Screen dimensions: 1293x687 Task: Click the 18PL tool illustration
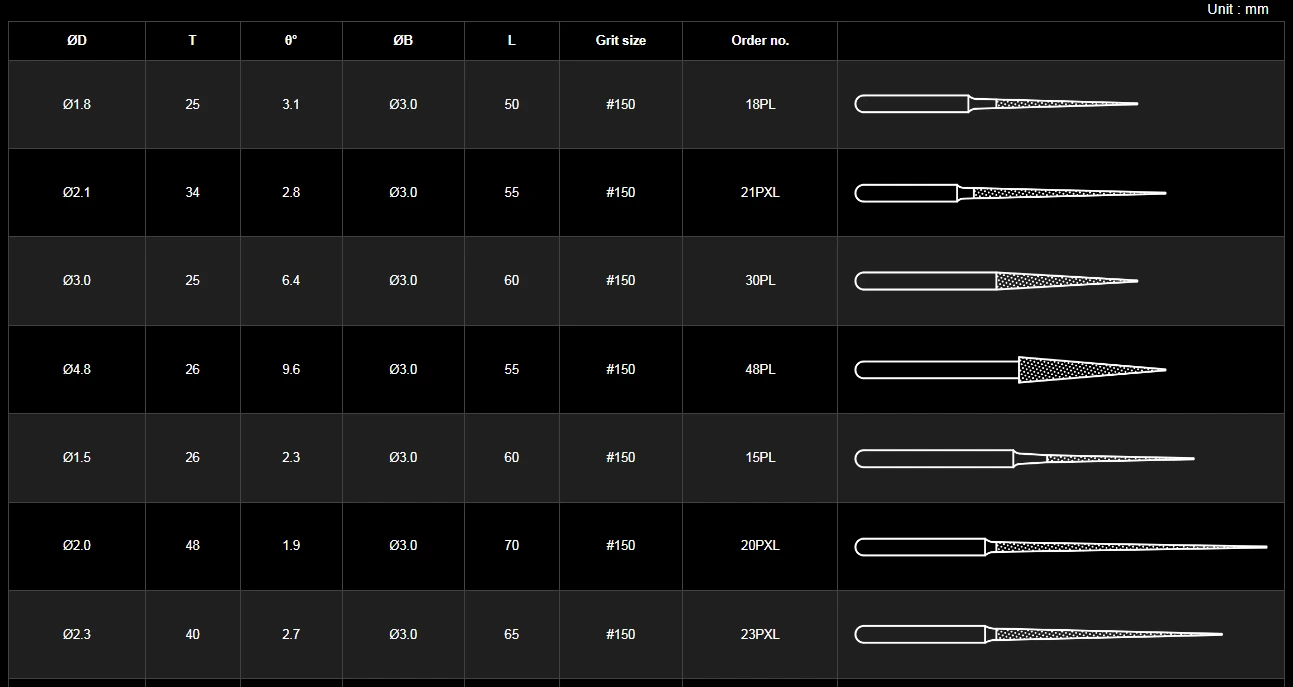[996, 104]
